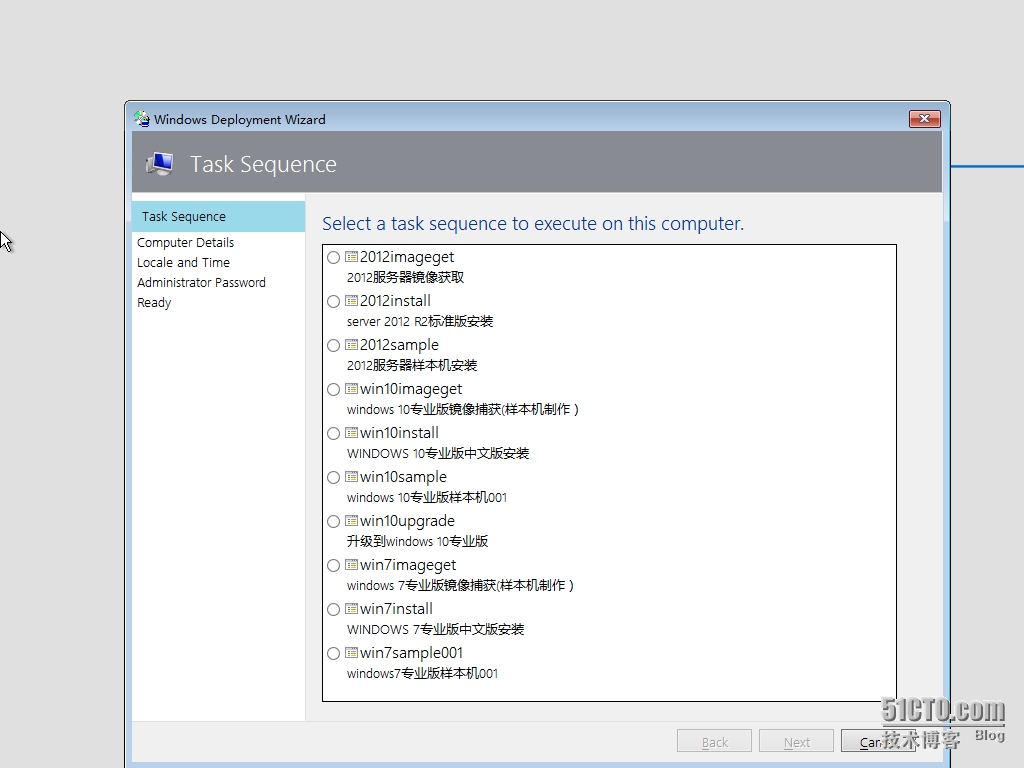Click the win7imageget description about 镜像捕获
Viewport: 1024px width, 768px height.
click(460, 585)
